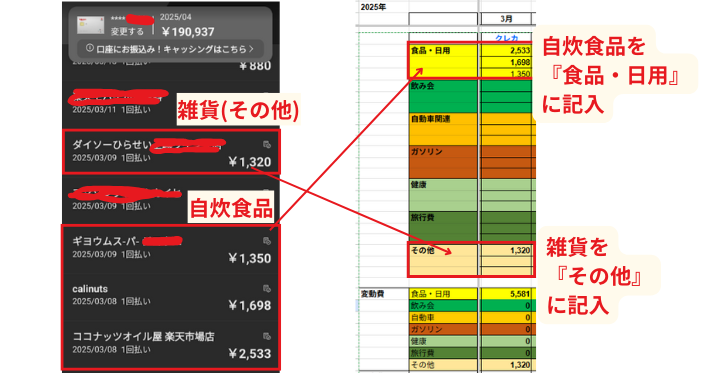Click the detail icon on calinuts row

[267, 289]
